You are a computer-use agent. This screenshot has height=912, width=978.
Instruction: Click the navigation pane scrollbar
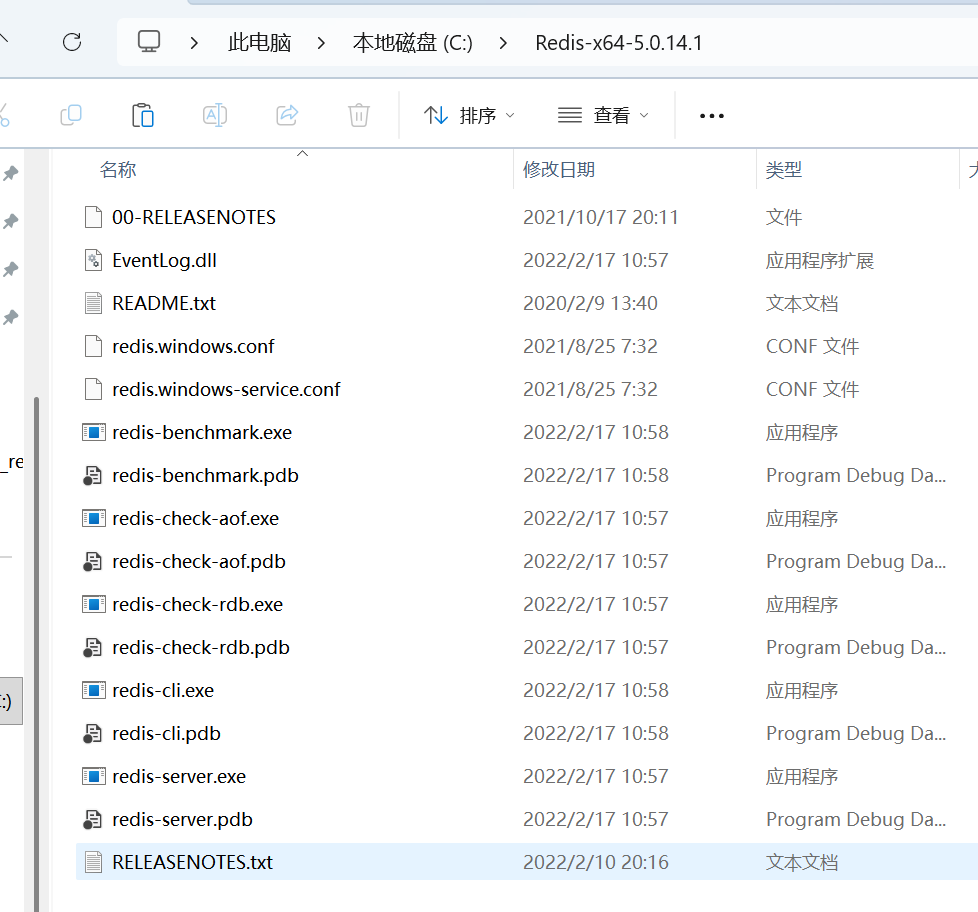[36, 654]
